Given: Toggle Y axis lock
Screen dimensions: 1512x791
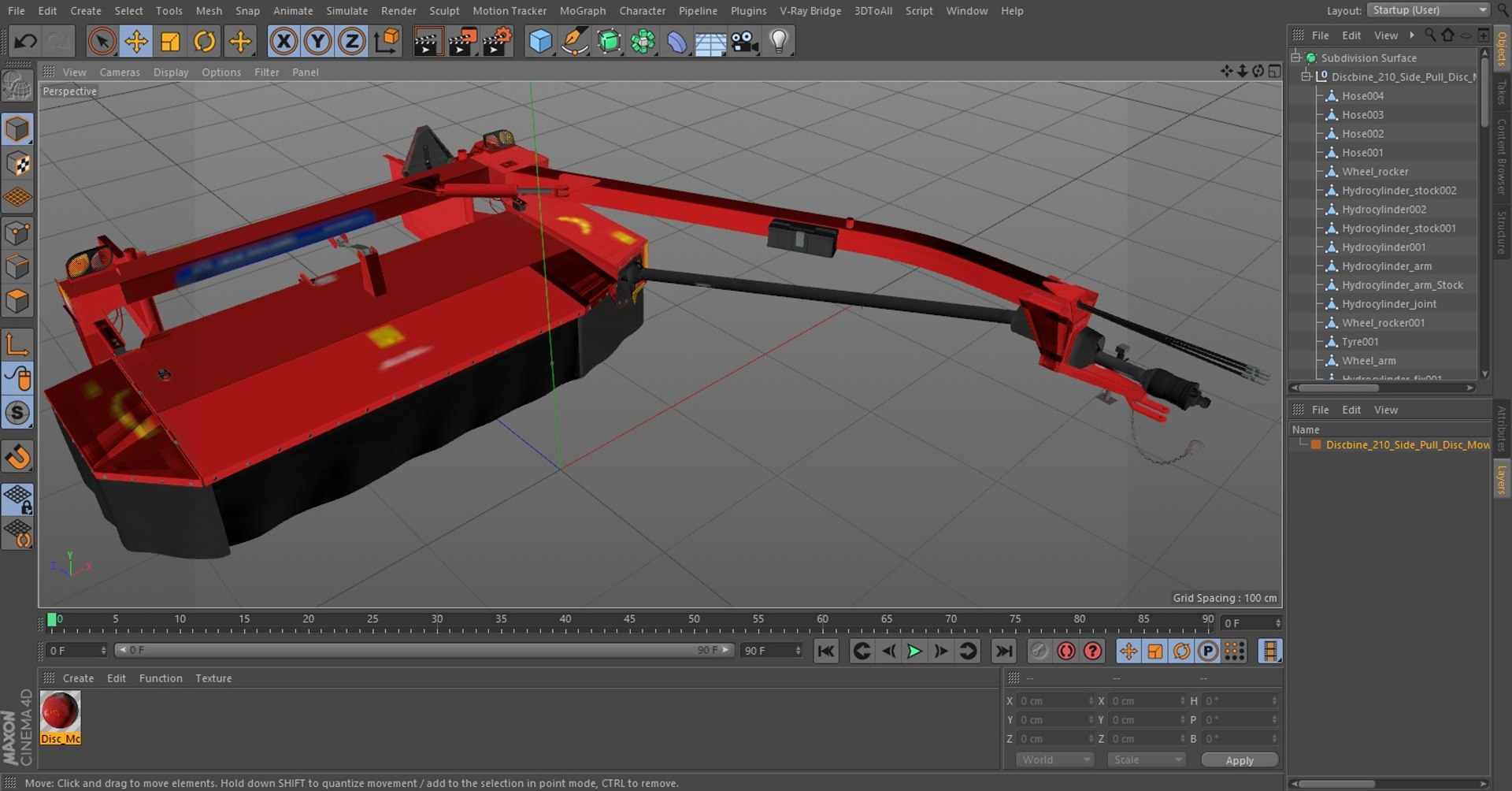Looking at the screenshot, I should point(317,41).
